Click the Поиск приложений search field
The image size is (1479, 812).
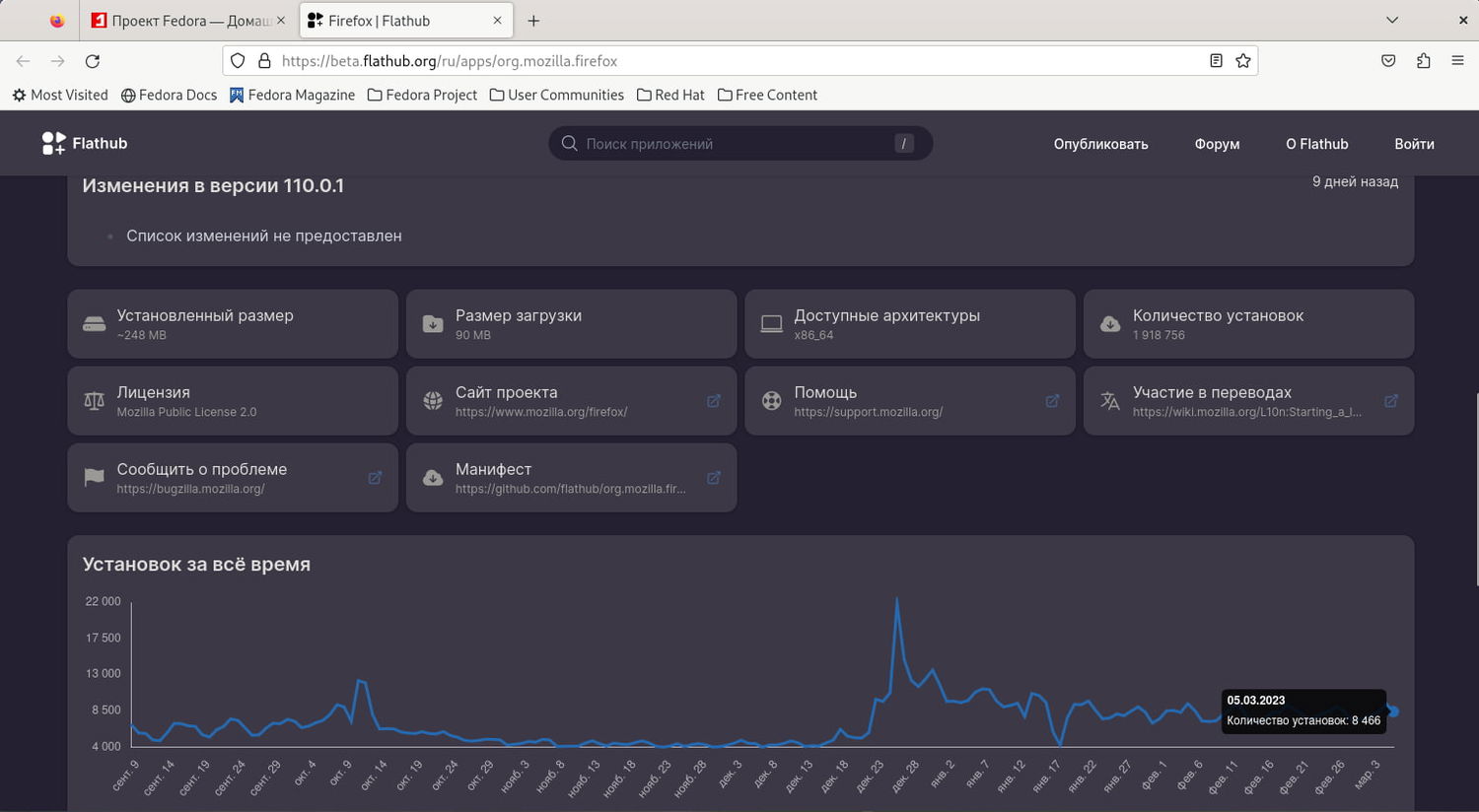(730, 144)
